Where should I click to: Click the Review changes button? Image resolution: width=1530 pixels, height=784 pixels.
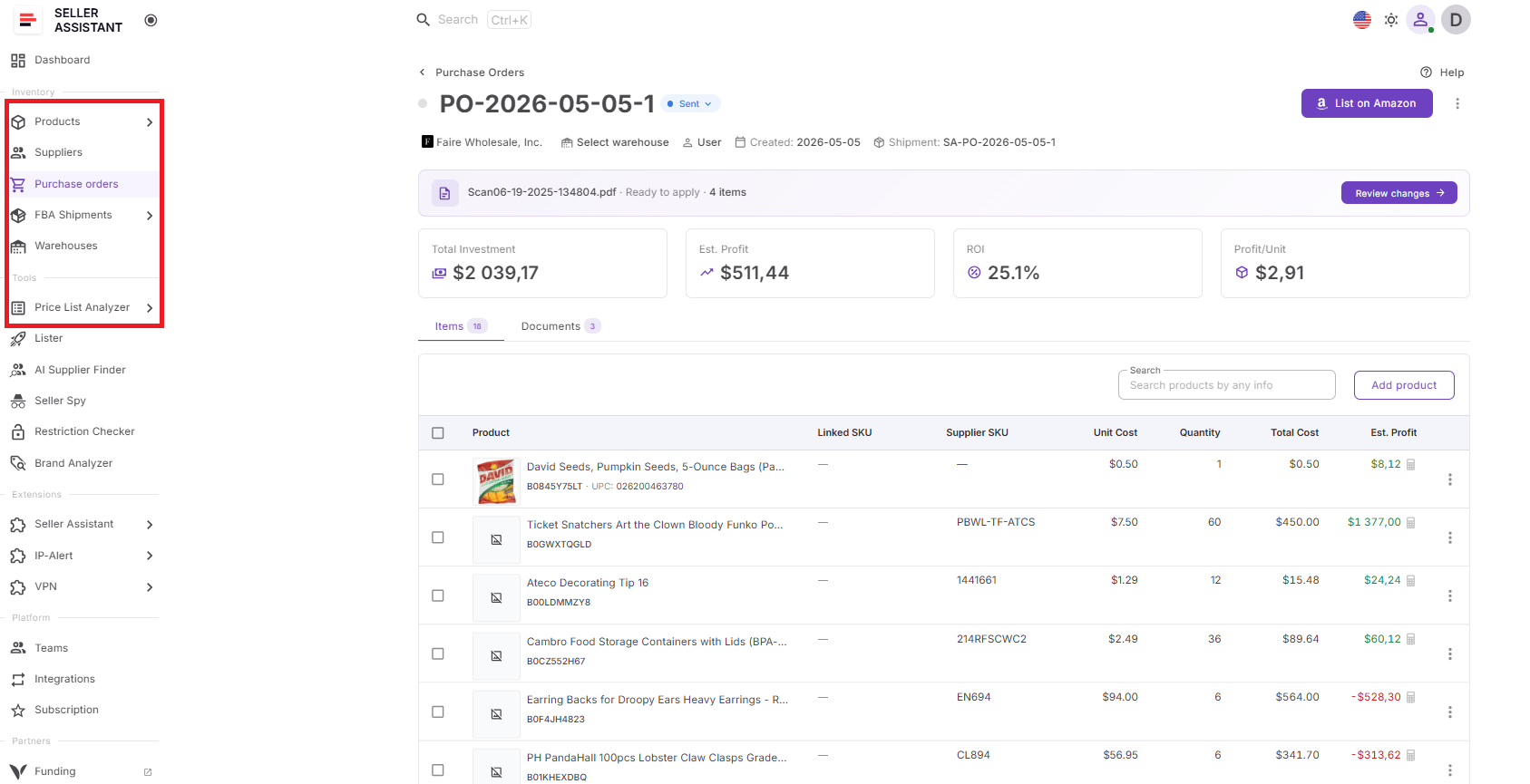pos(1398,193)
